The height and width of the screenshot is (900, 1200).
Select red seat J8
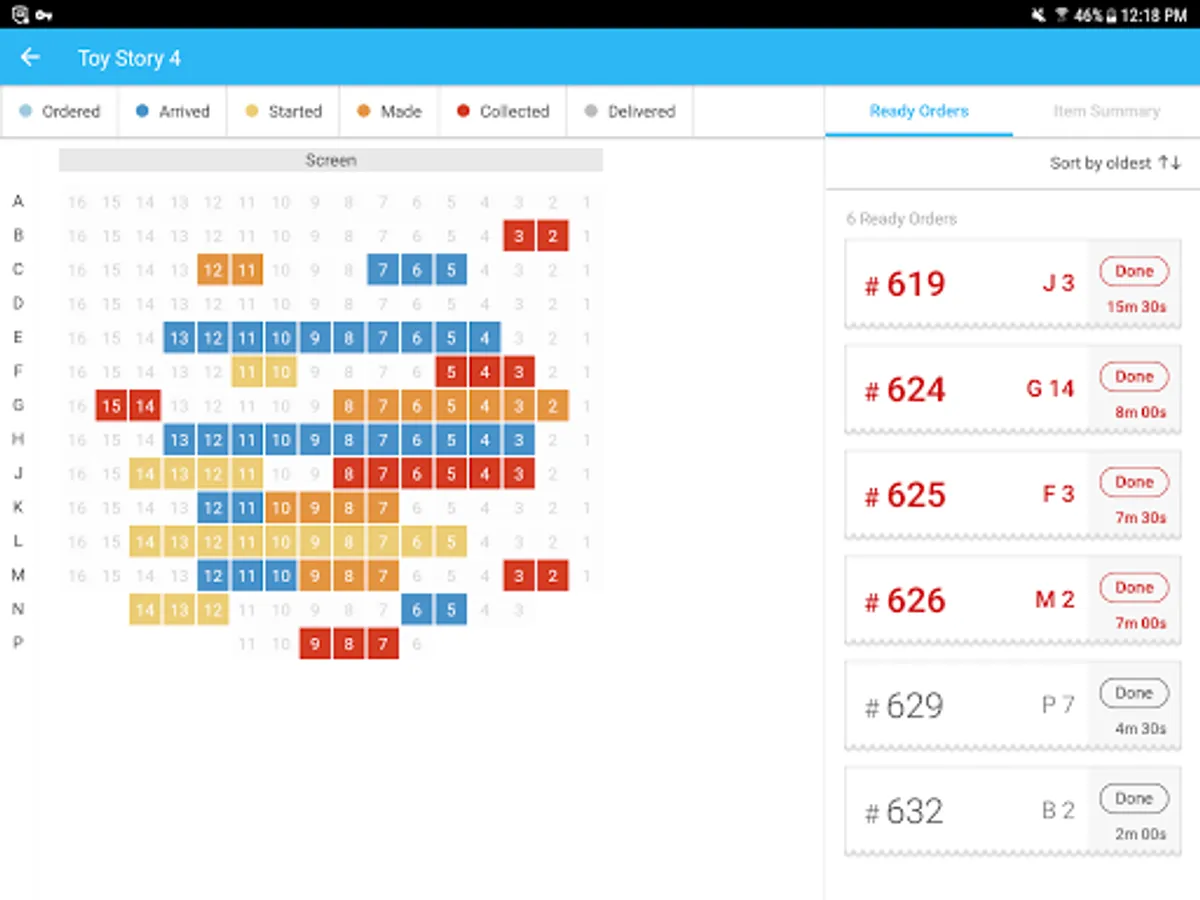(x=349, y=474)
